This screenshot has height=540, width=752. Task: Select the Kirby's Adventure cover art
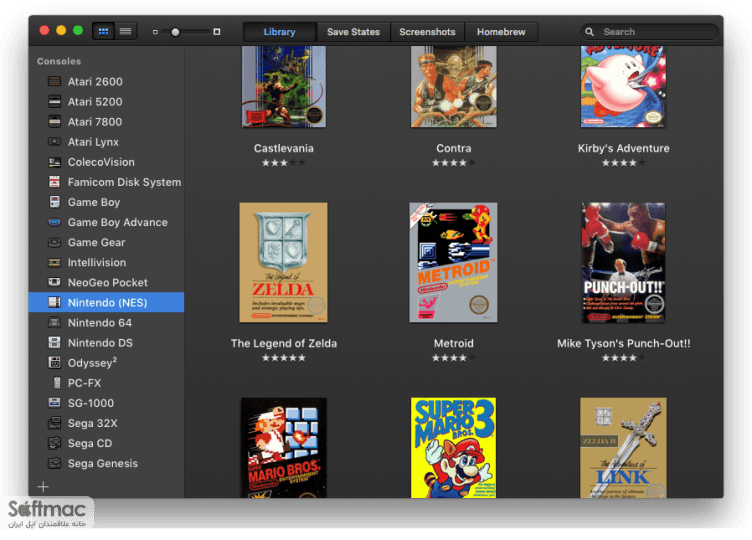click(623, 87)
